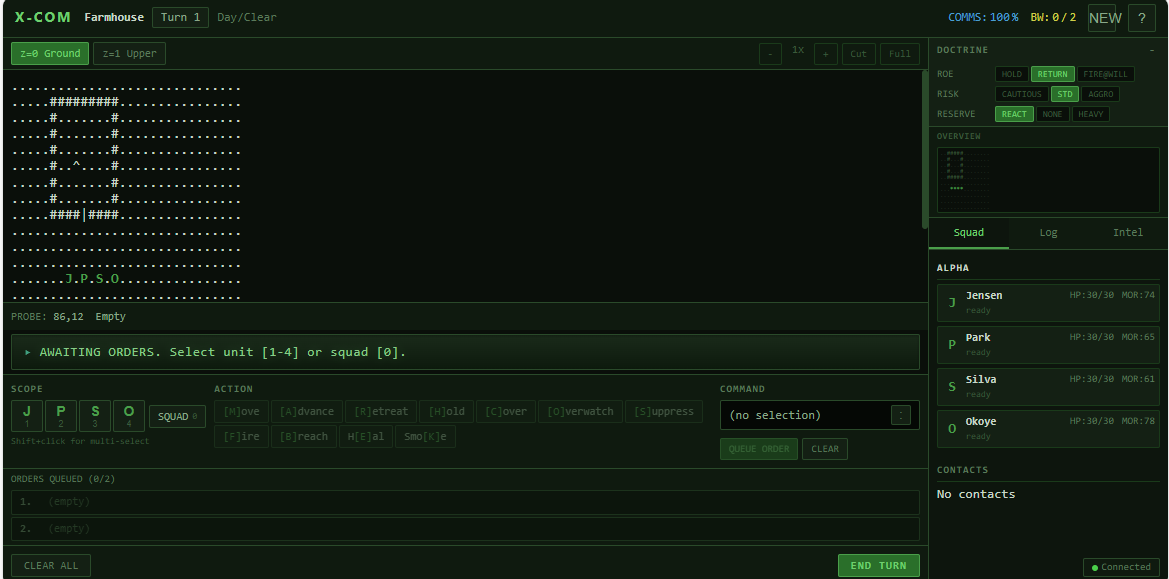The image size is (1169, 579).
Task: Open the command options menu button
Action: [x=901, y=415]
